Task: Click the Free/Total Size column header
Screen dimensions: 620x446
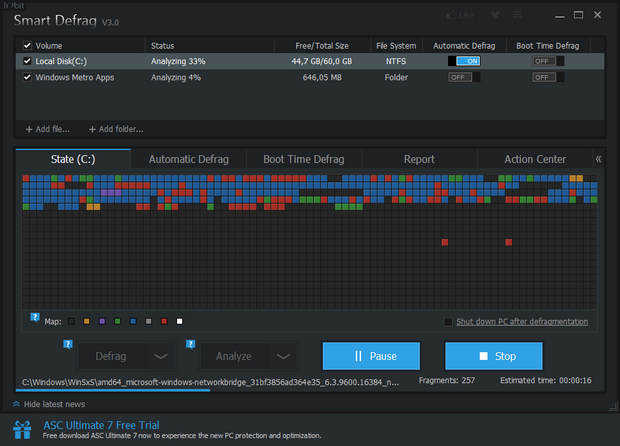Action: pyautogui.click(x=322, y=46)
